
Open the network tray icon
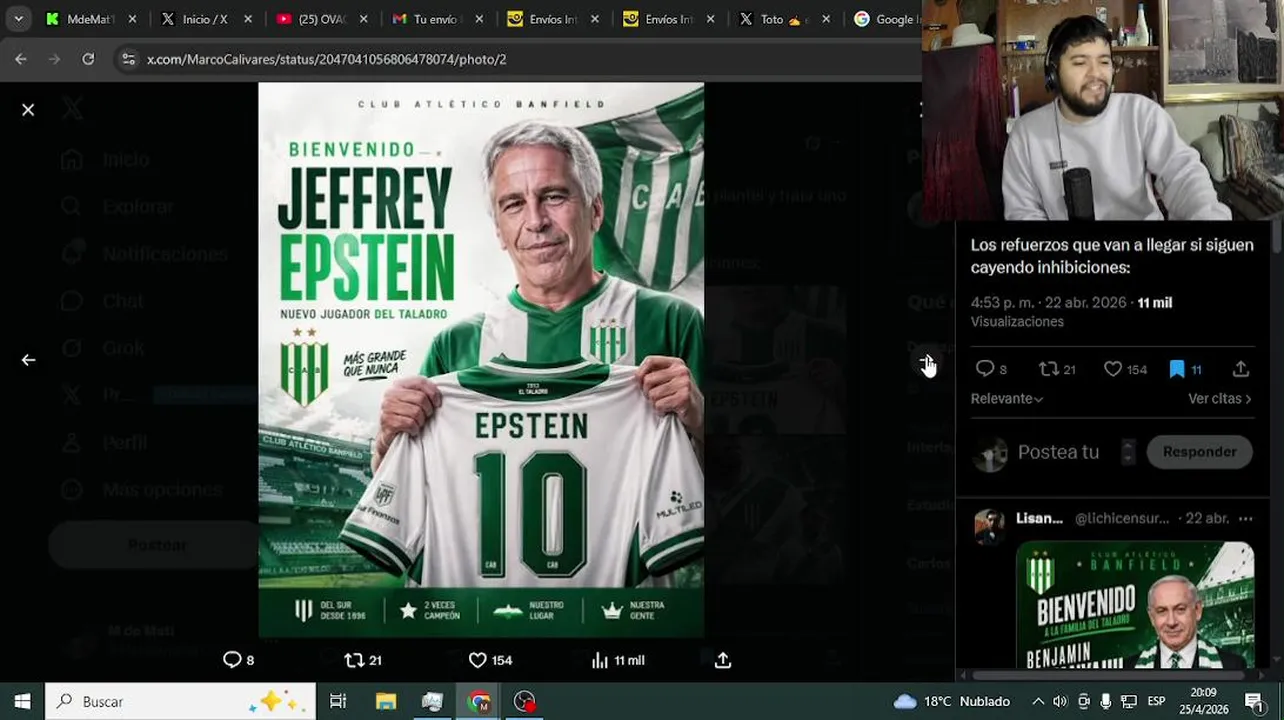tap(1129, 701)
